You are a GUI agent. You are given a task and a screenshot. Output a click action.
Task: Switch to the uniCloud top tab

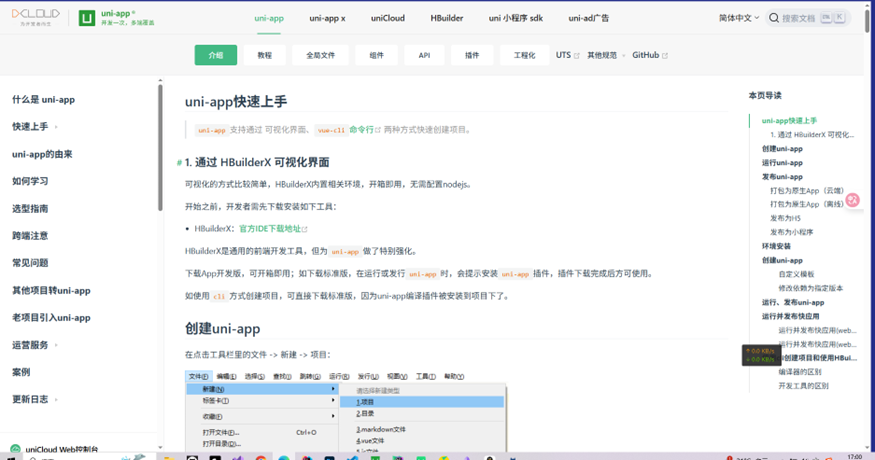coord(388,18)
